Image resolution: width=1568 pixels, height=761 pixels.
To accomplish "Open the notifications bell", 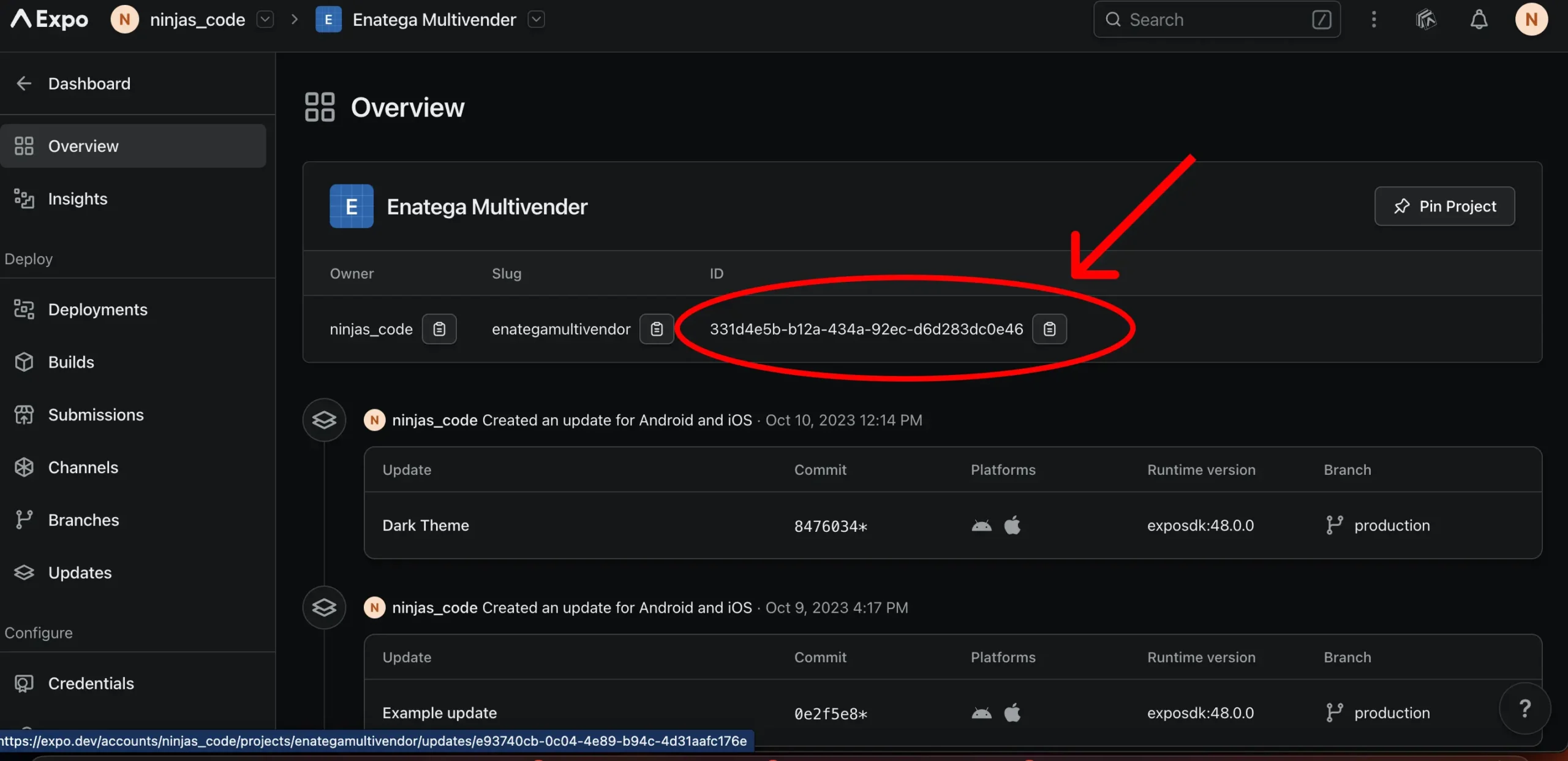I will pos(1479,20).
